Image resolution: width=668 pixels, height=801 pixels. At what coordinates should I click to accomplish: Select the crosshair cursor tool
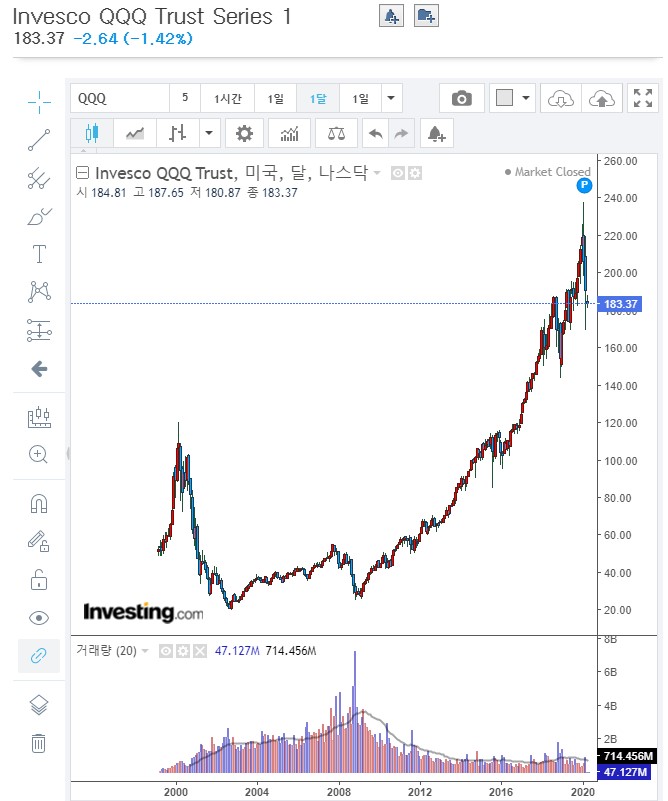39,102
